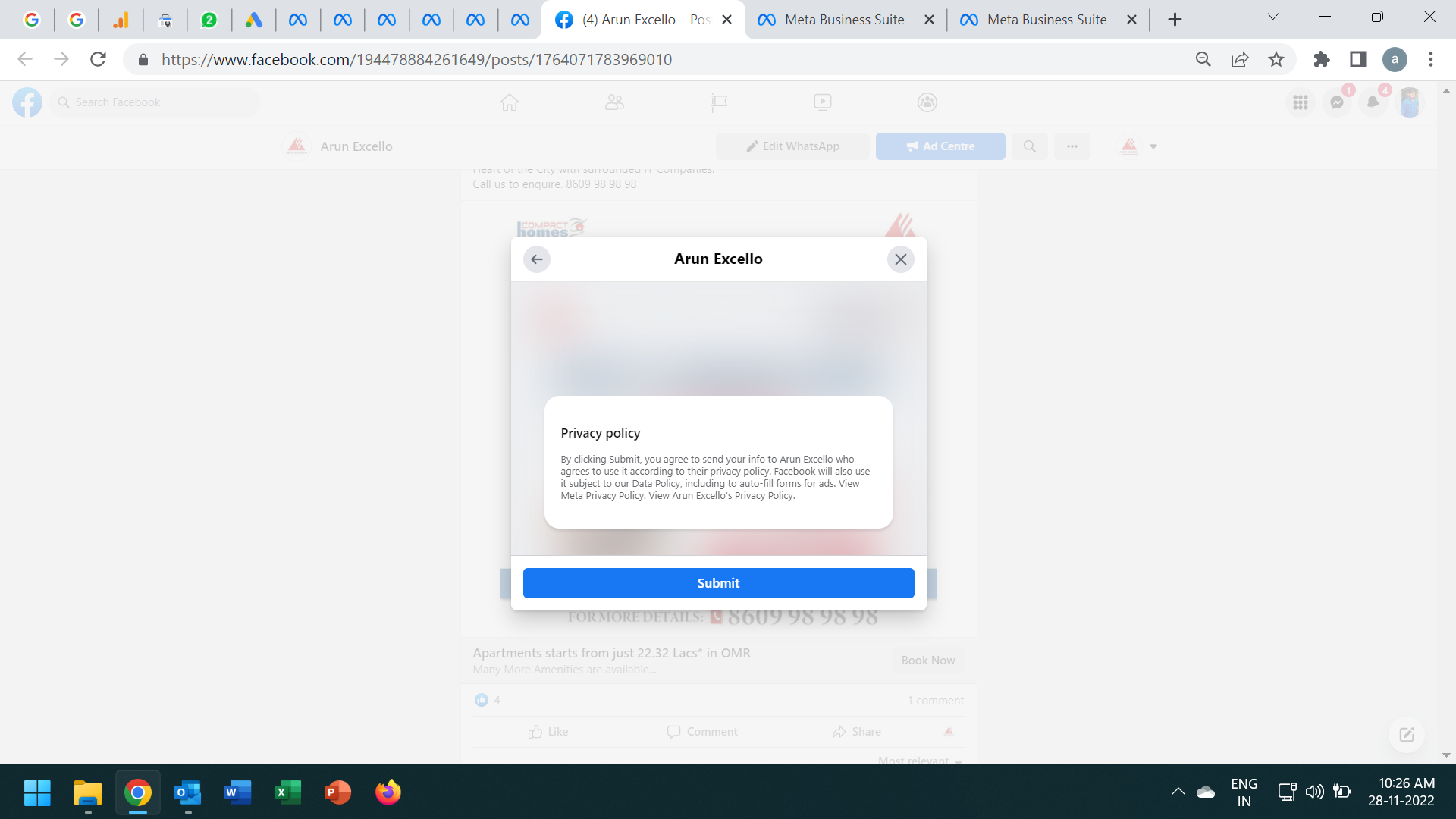This screenshot has height=819, width=1456.
Task: Open Chrome tab search chevron
Action: 1273,17
